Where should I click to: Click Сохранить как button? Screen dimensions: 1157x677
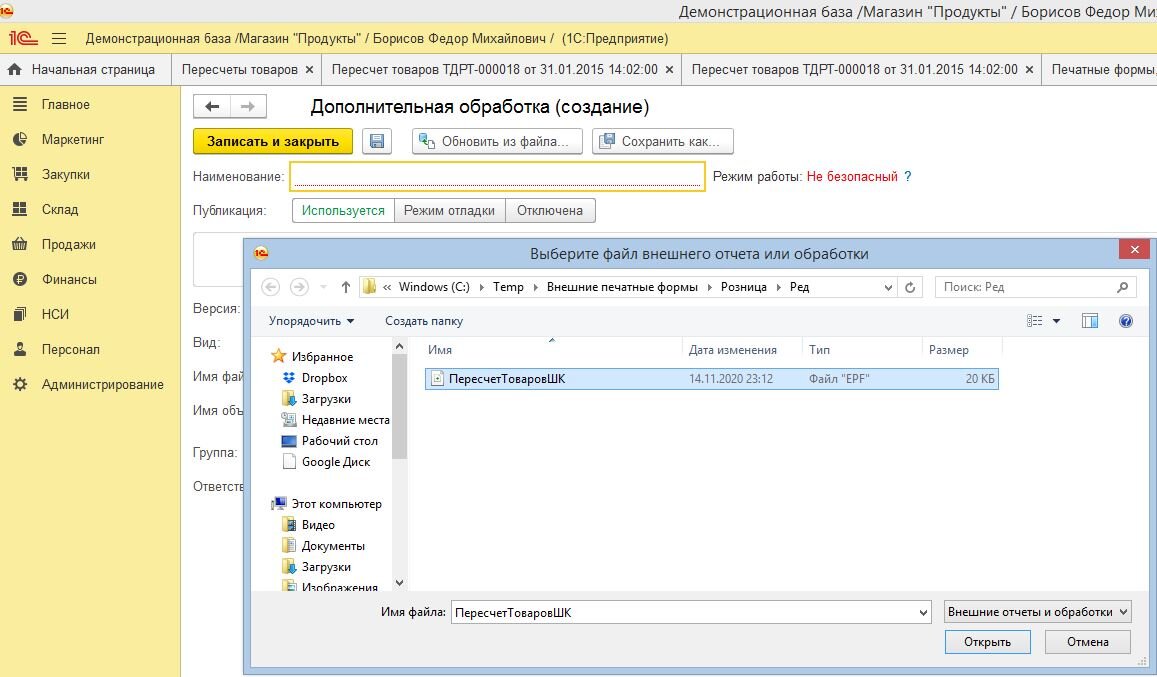point(663,141)
